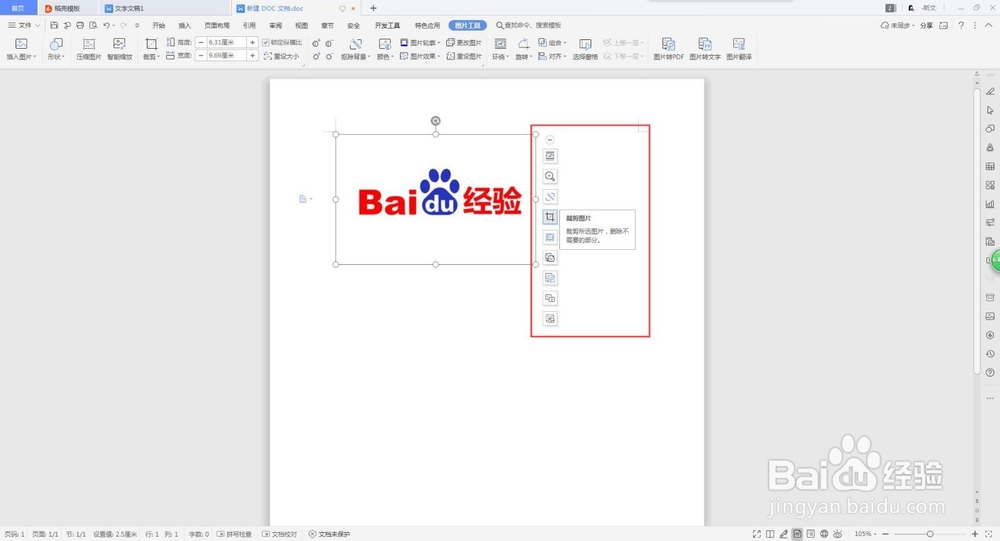
Task: Open the 裁剪 crop dropdown in ribbon
Action: coord(151,48)
